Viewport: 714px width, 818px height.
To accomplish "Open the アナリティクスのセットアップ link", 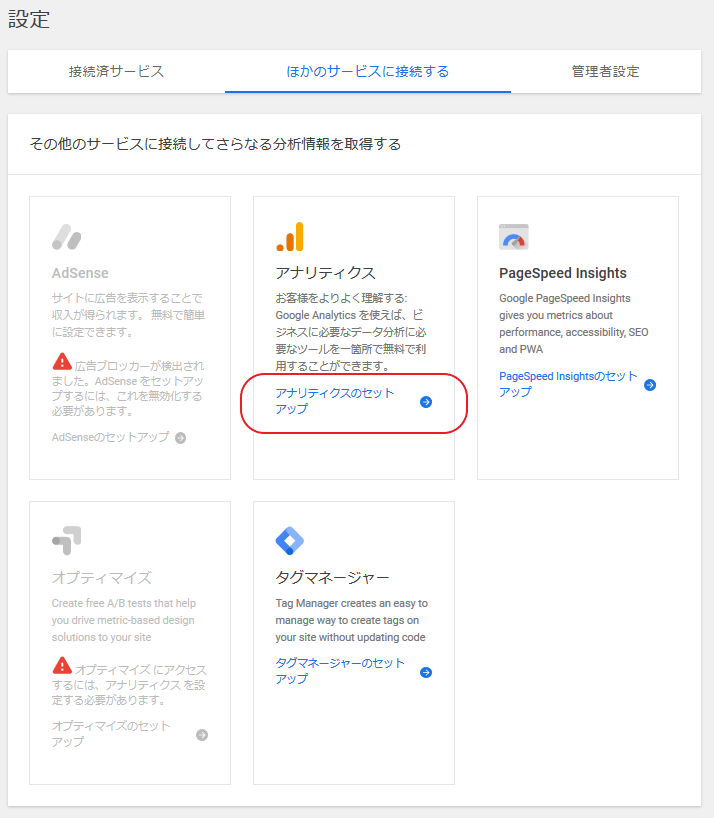I will [x=334, y=401].
